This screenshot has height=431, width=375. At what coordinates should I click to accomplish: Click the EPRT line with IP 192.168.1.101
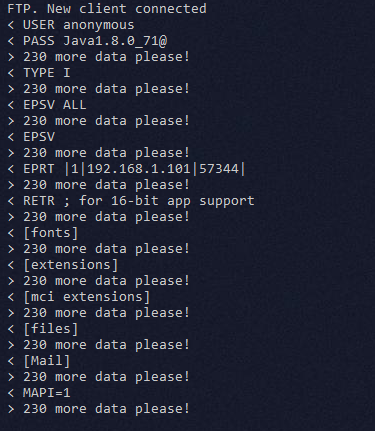126,169
